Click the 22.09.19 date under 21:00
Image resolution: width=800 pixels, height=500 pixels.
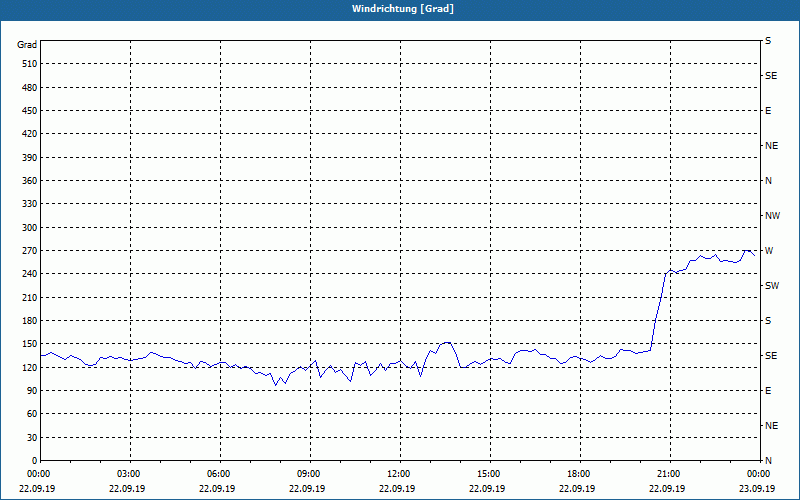point(667,488)
